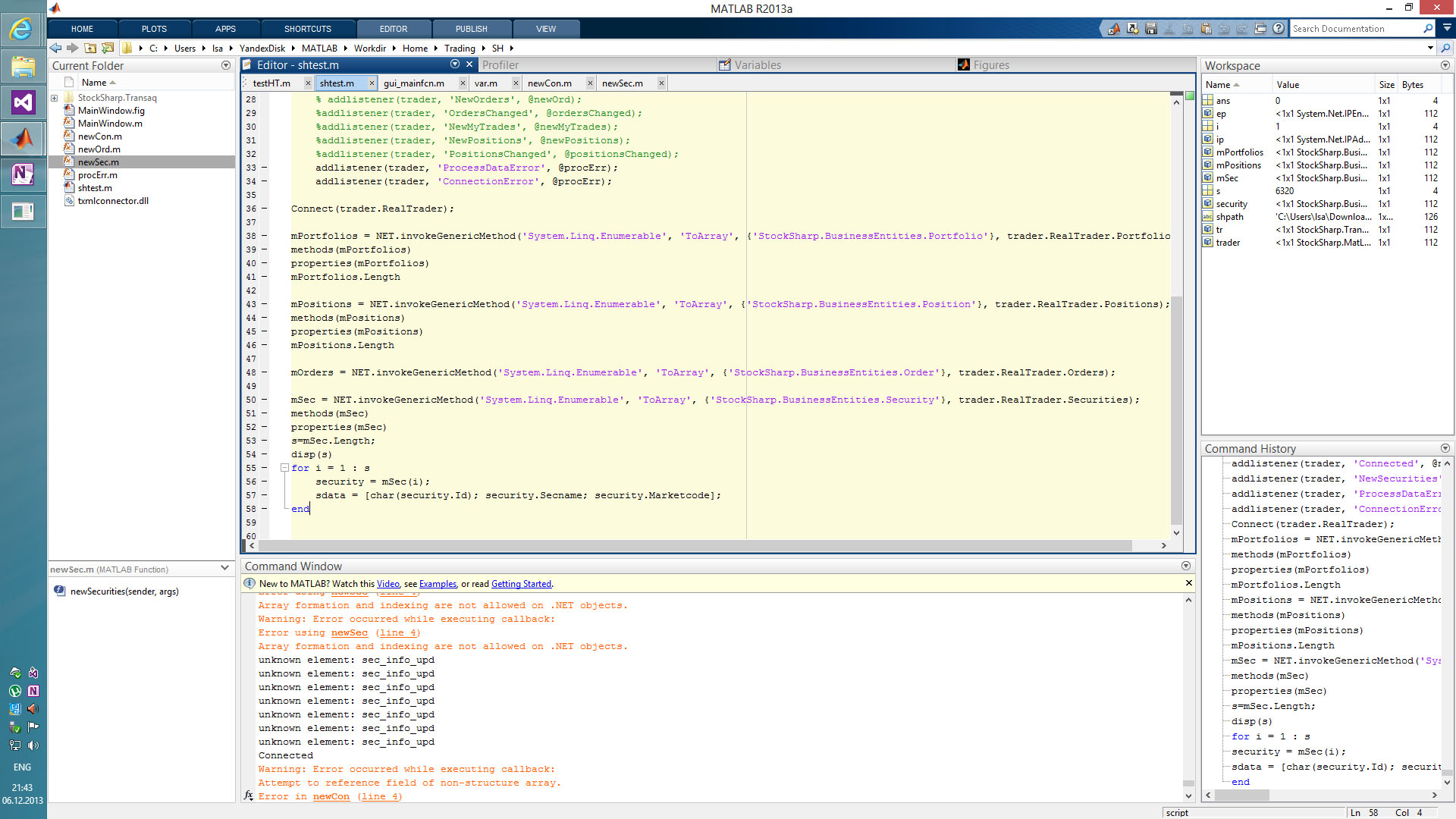The width and height of the screenshot is (1456, 819).
Task: Click the fx function browser icon in Command Window
Action: pos(249,795)
